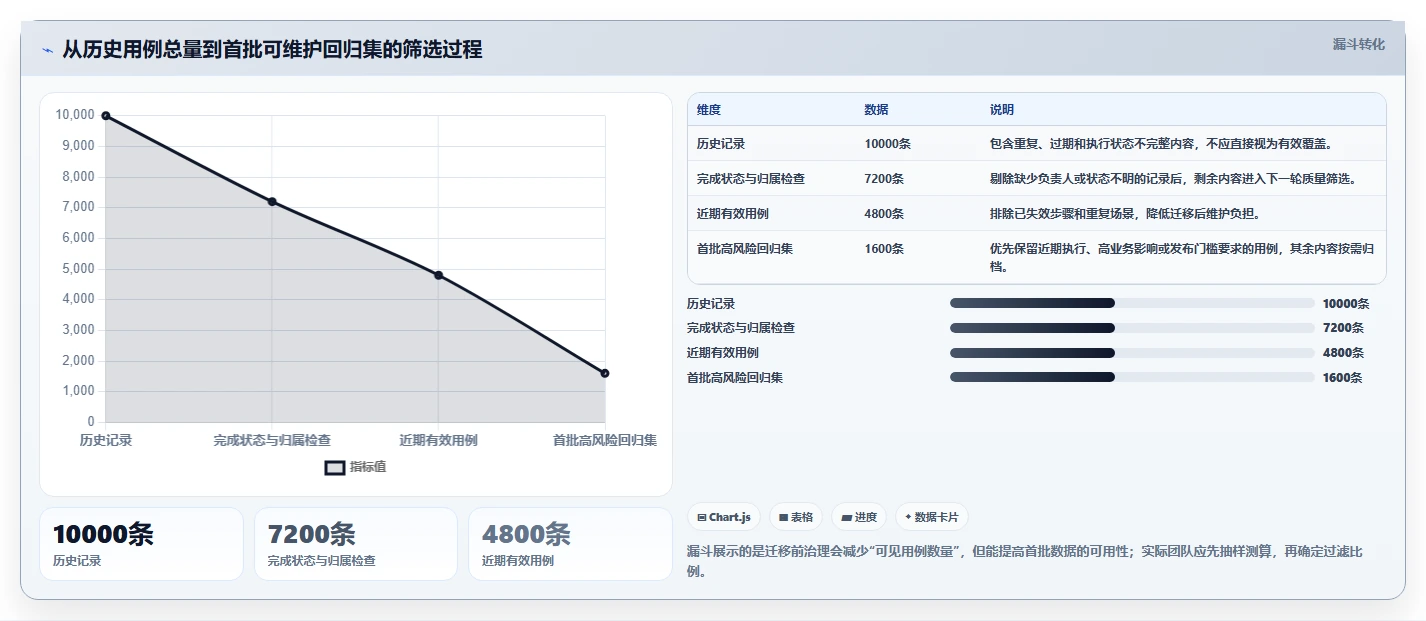Open the 7200条 完成状态与归属检查 data card
Viewport: 1426px width, 621px height.
tap(356, 544)
